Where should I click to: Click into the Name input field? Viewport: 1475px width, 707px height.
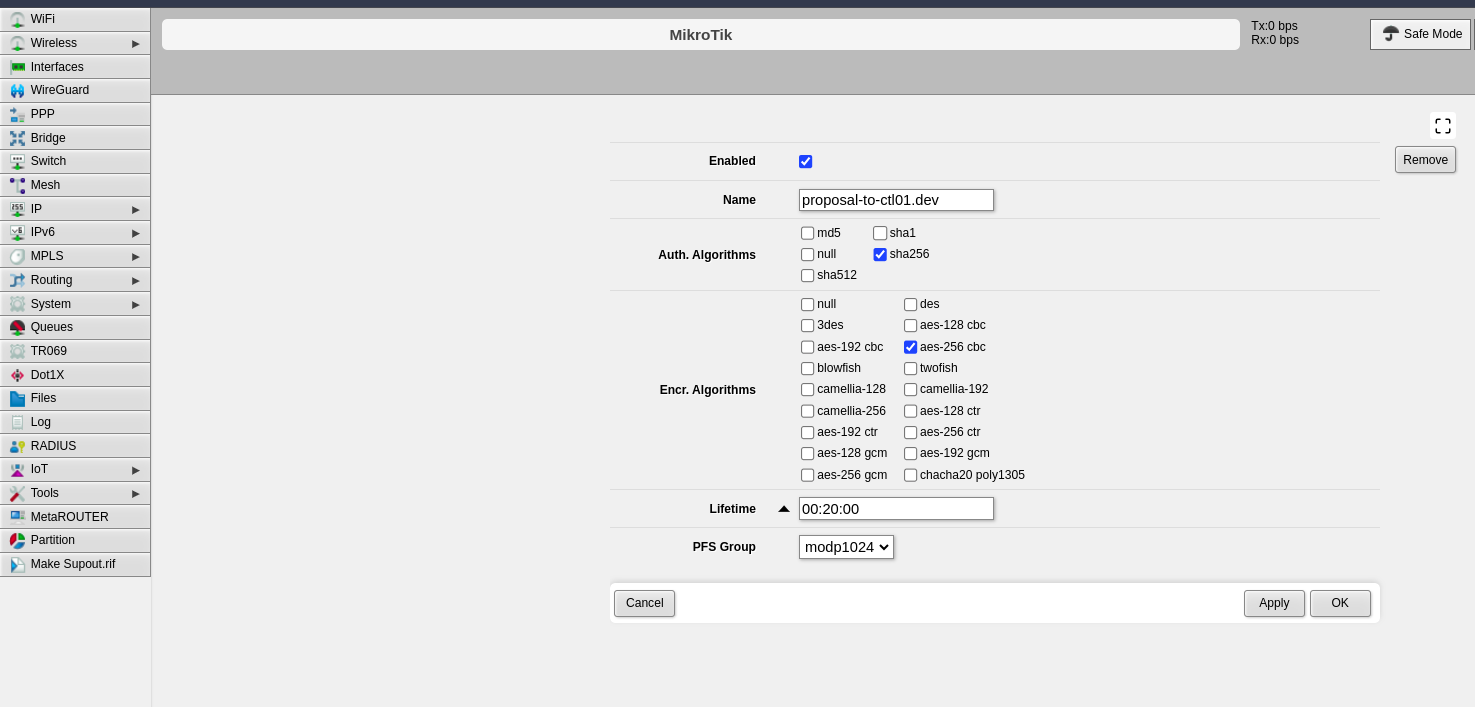(x=896, y=200)
